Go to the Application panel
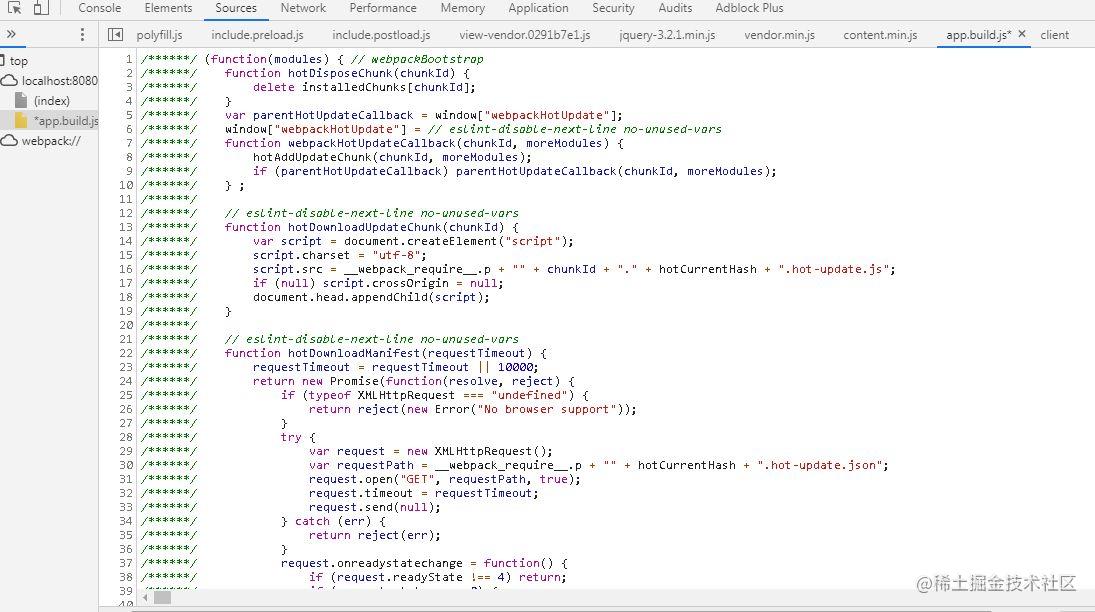 [x=538, y=8]
